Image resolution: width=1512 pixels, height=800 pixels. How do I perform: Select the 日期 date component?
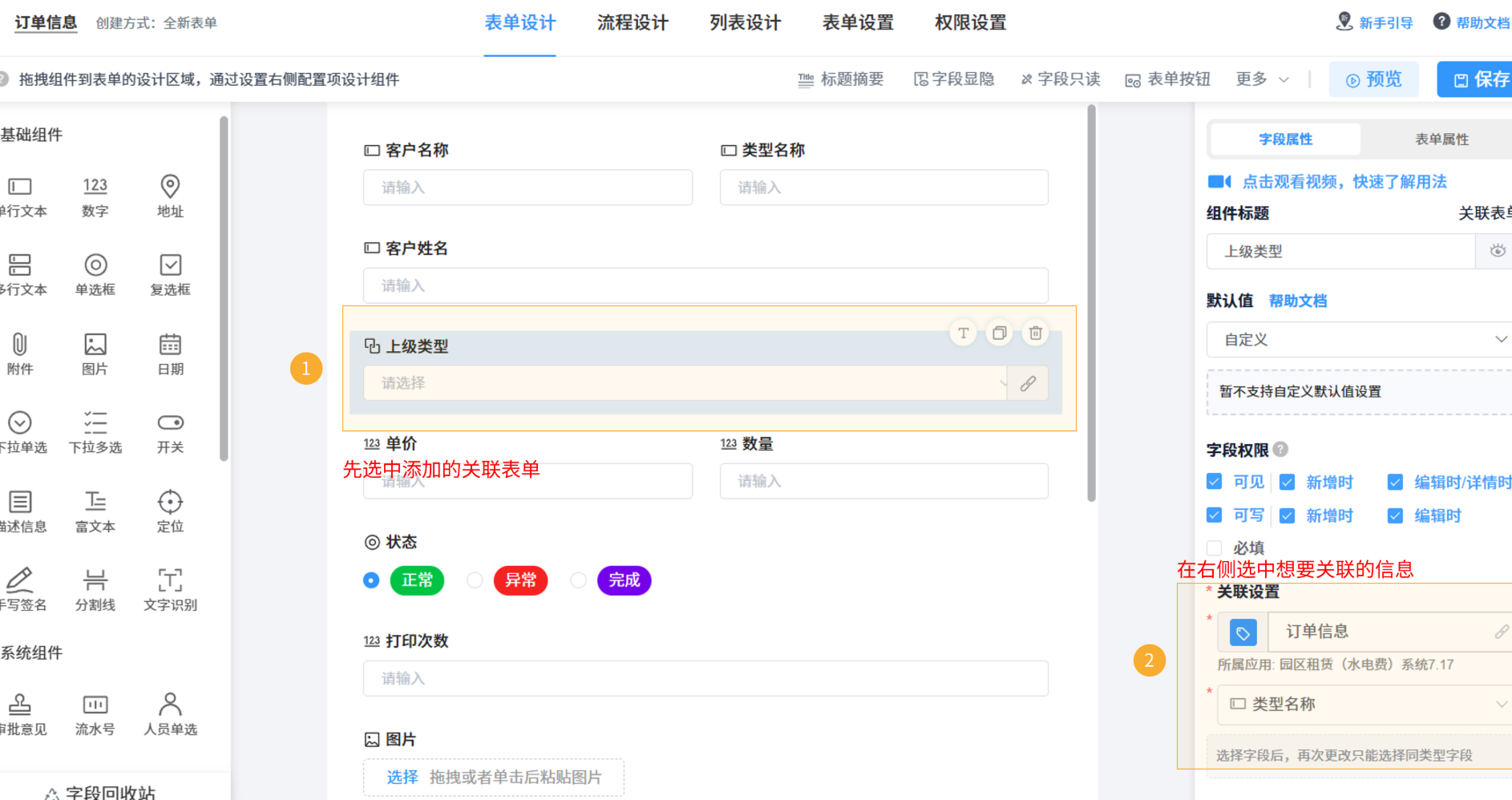click(170, 354)
